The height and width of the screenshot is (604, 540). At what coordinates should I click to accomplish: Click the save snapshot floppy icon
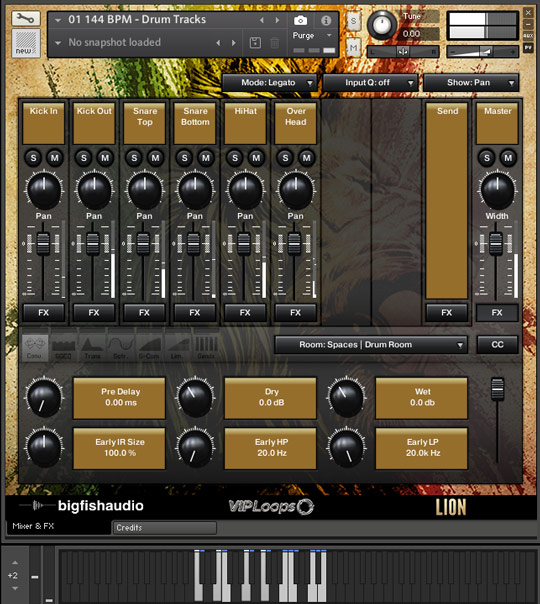[x=255, y=42]
